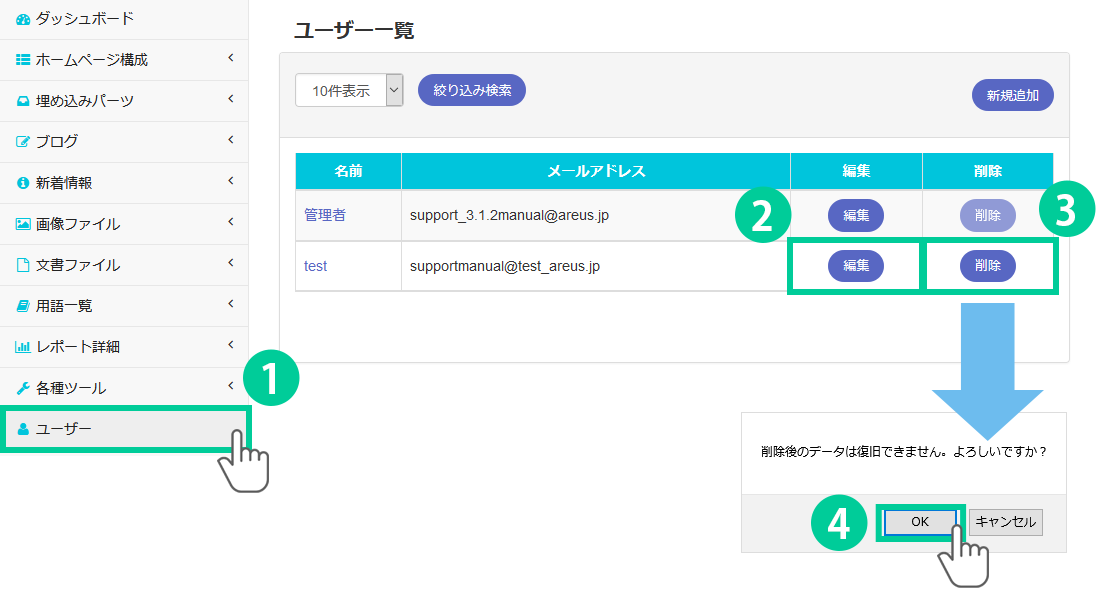This screenshot has height=591, width=1100.
Task: Click the 画像ファイル picture icon
Action: pyautogui.click(x=23, y=224)
